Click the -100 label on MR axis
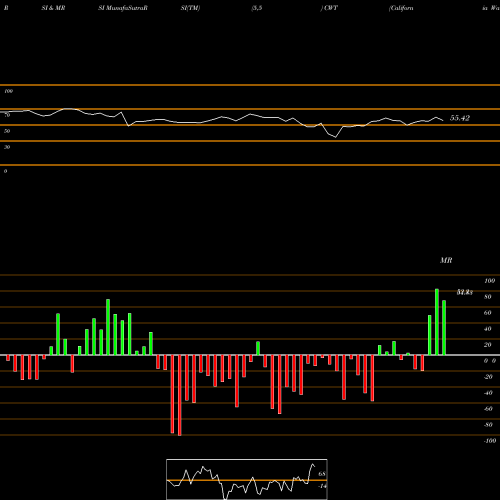500x500 pixels. 490,441
